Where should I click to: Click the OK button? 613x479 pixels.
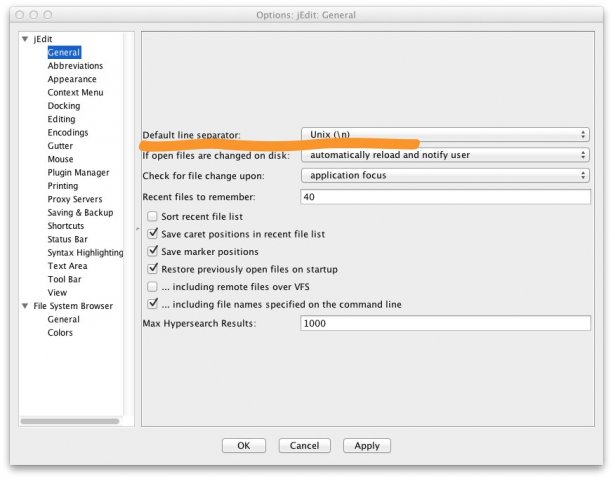tap(244, 446)
